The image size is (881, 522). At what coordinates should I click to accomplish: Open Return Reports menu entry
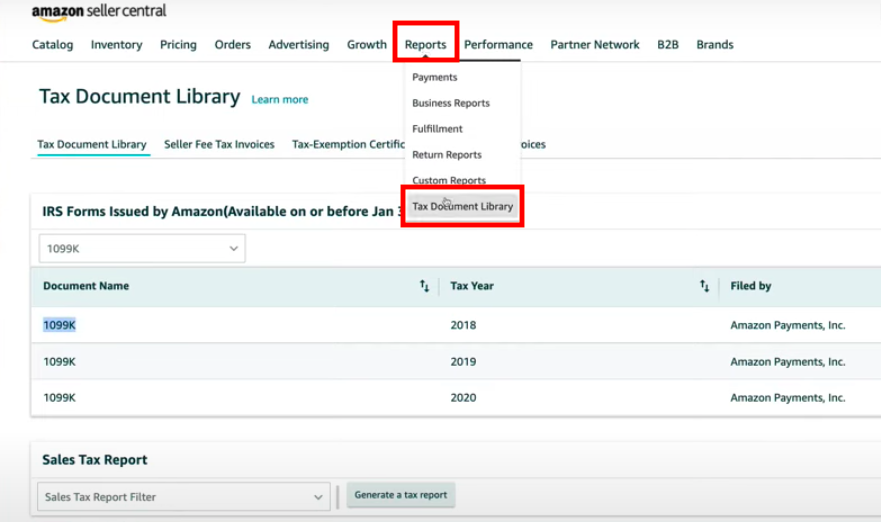point(446,155)
